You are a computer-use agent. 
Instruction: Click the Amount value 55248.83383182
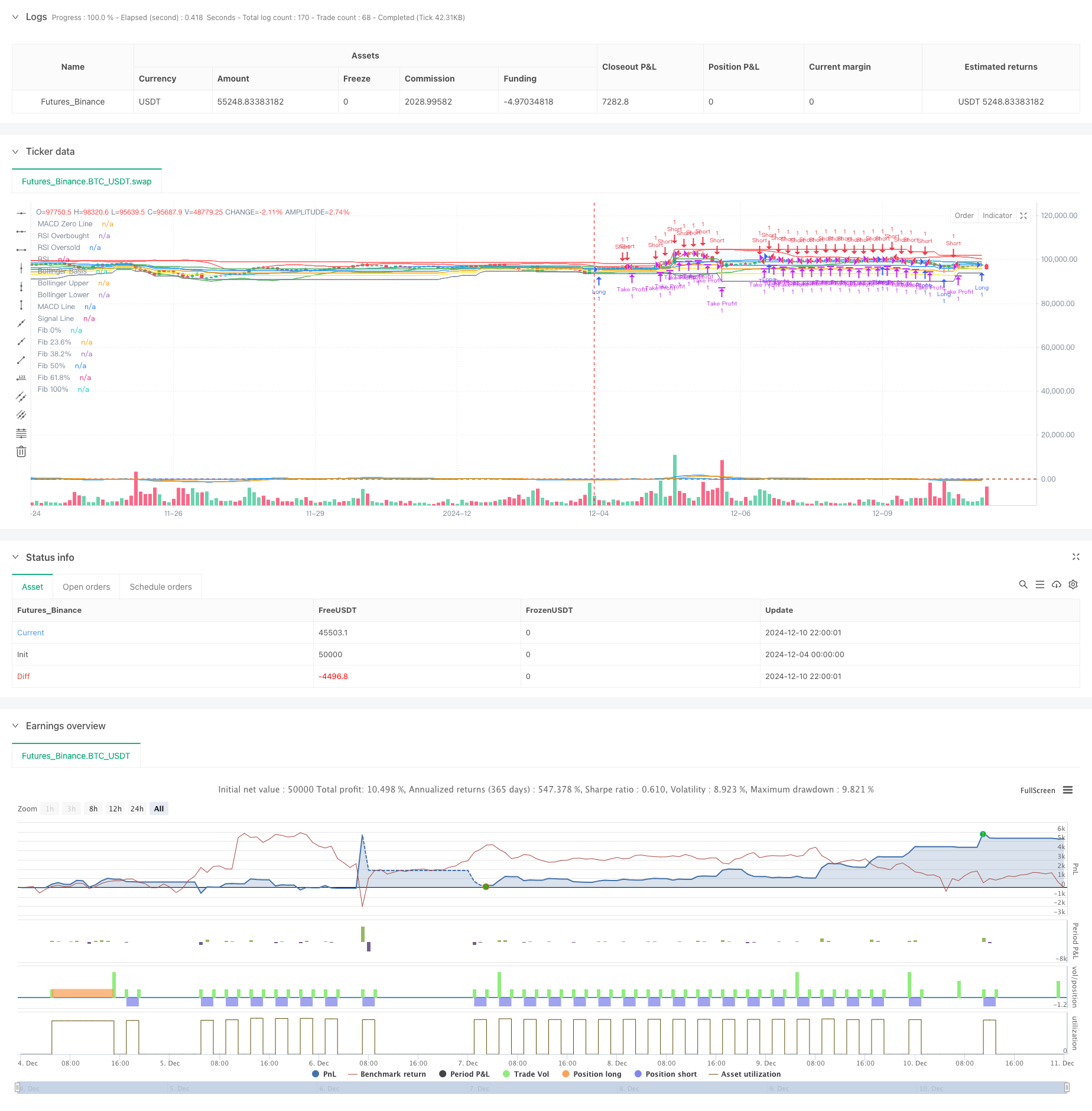click(251, 102)
